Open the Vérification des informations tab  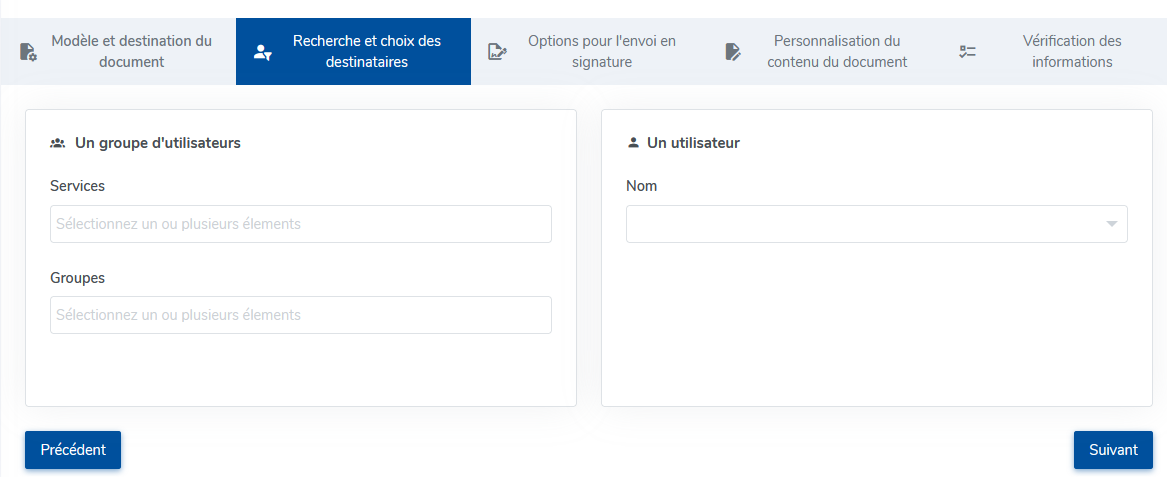pos(1055,51)
